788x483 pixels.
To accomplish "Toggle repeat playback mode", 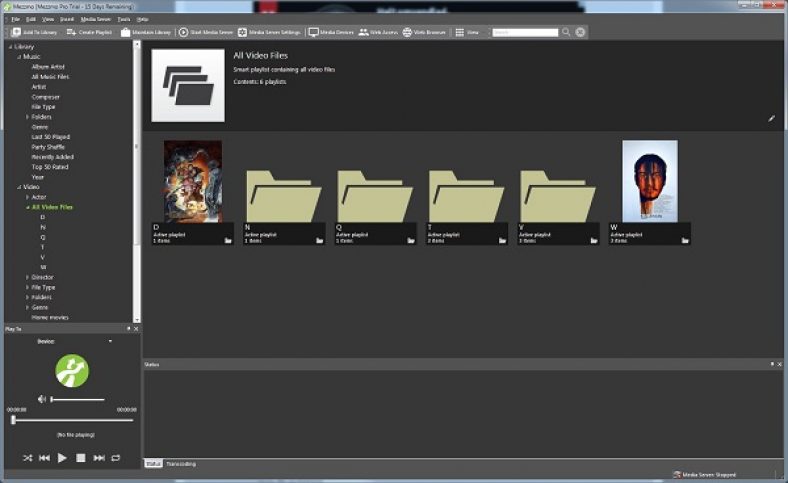I will [116, 457].
